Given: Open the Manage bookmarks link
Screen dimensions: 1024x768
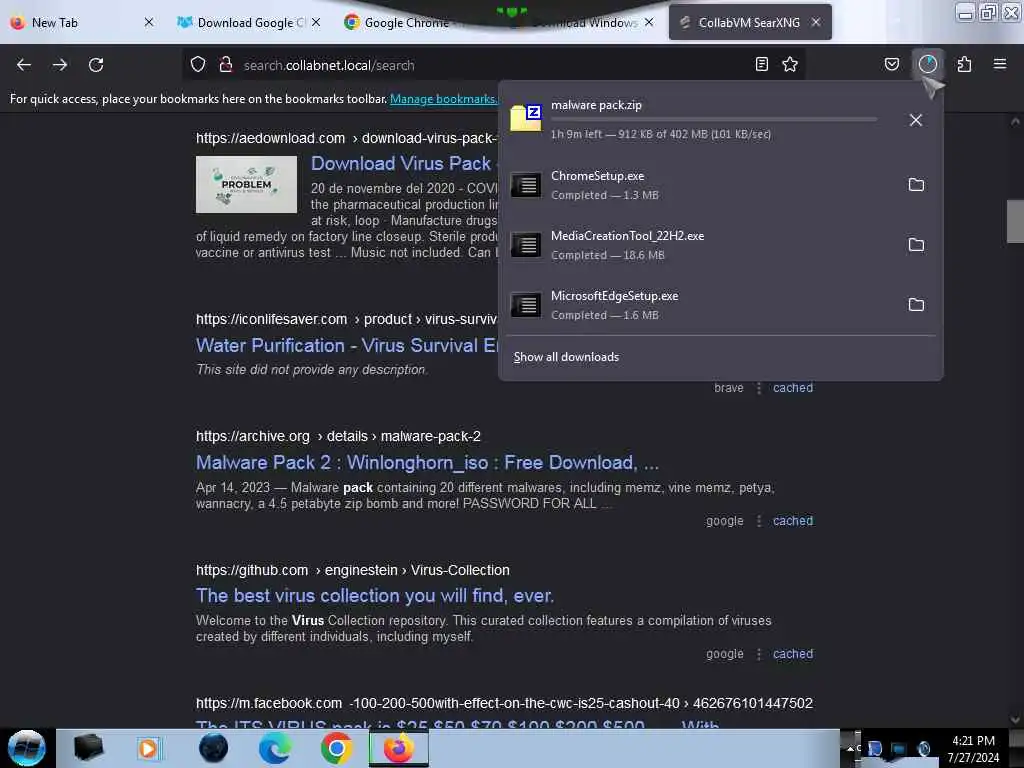Looking at the screenshot, I should [444, 99].
